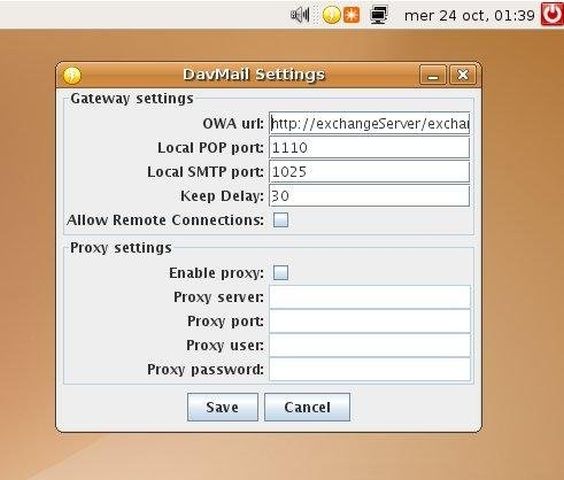Click the date and time clock

pos(469,15)
